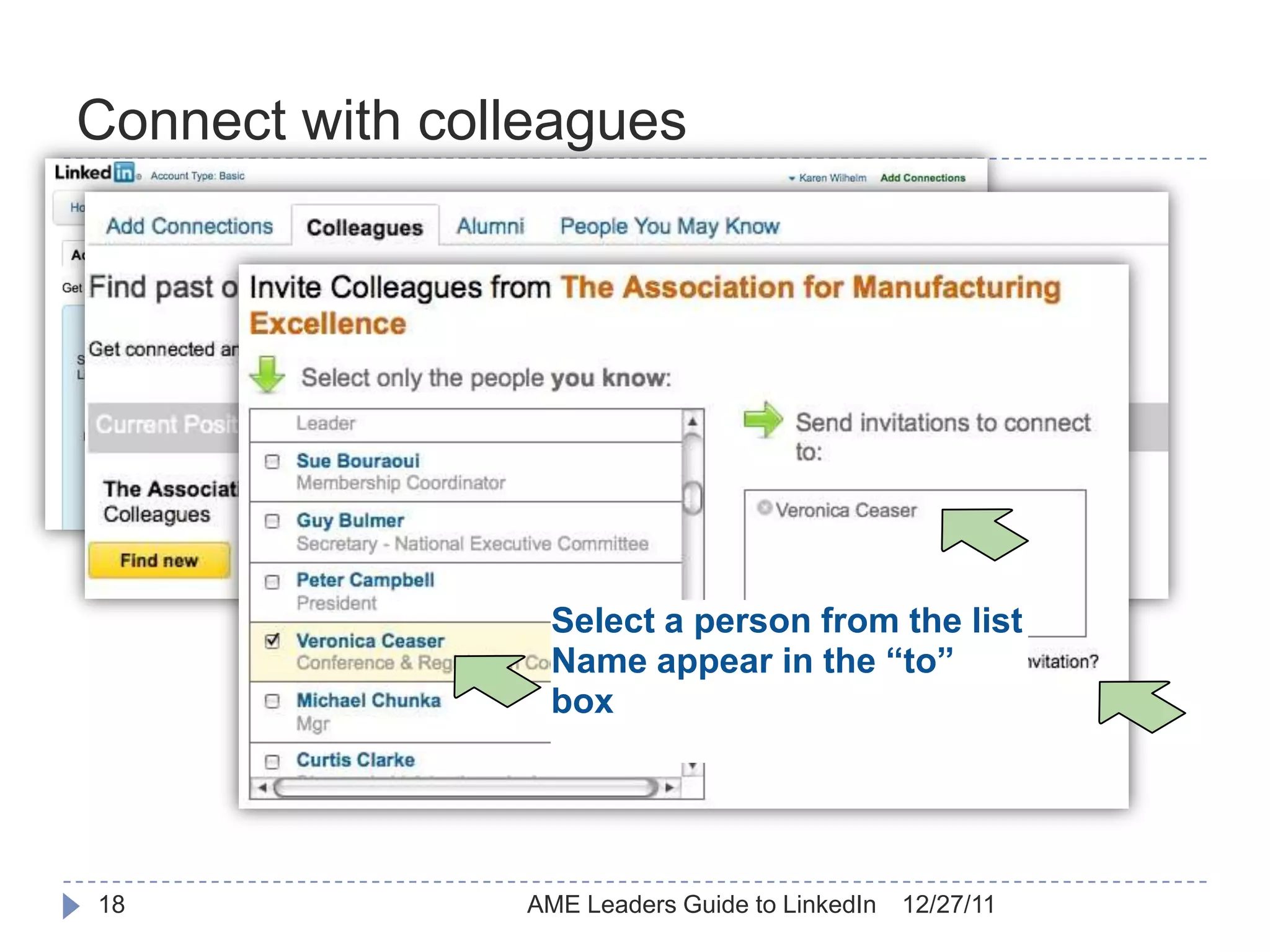Open the People You May Know tab
Image resolution: width=1270 pixels, height=952 pixels.
(670, 226)
